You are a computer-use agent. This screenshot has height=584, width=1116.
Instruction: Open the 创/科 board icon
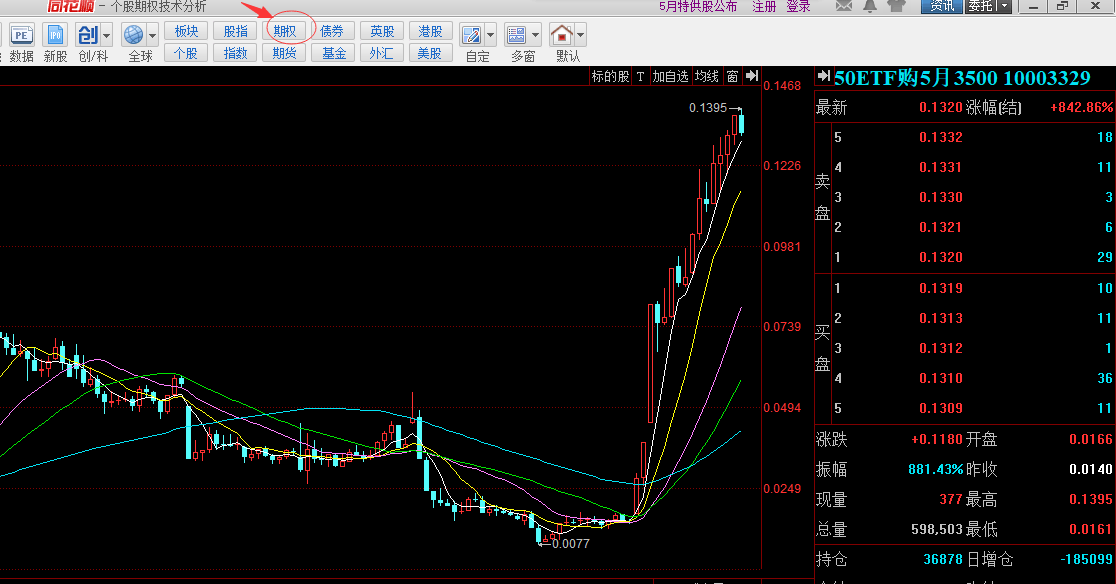[87, 35]
